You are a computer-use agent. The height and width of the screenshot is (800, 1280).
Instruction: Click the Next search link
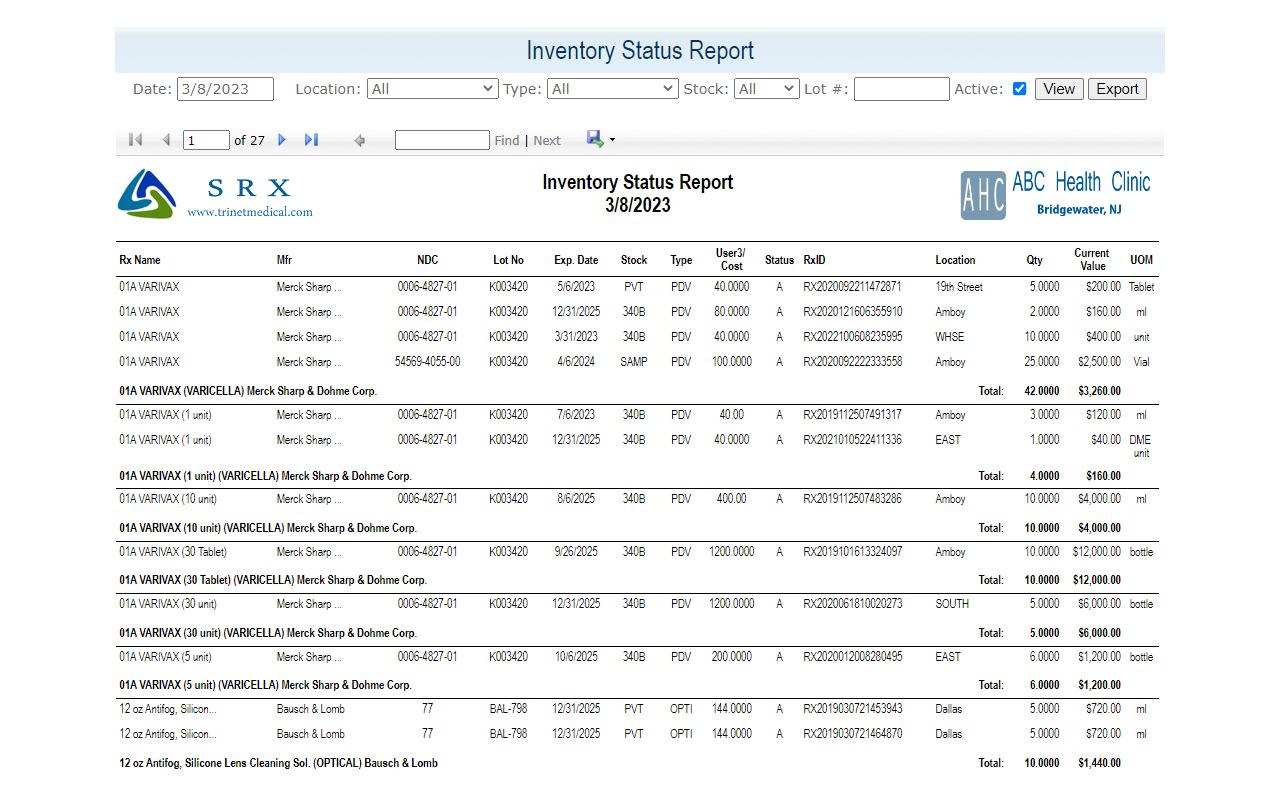tap(547, 141)
